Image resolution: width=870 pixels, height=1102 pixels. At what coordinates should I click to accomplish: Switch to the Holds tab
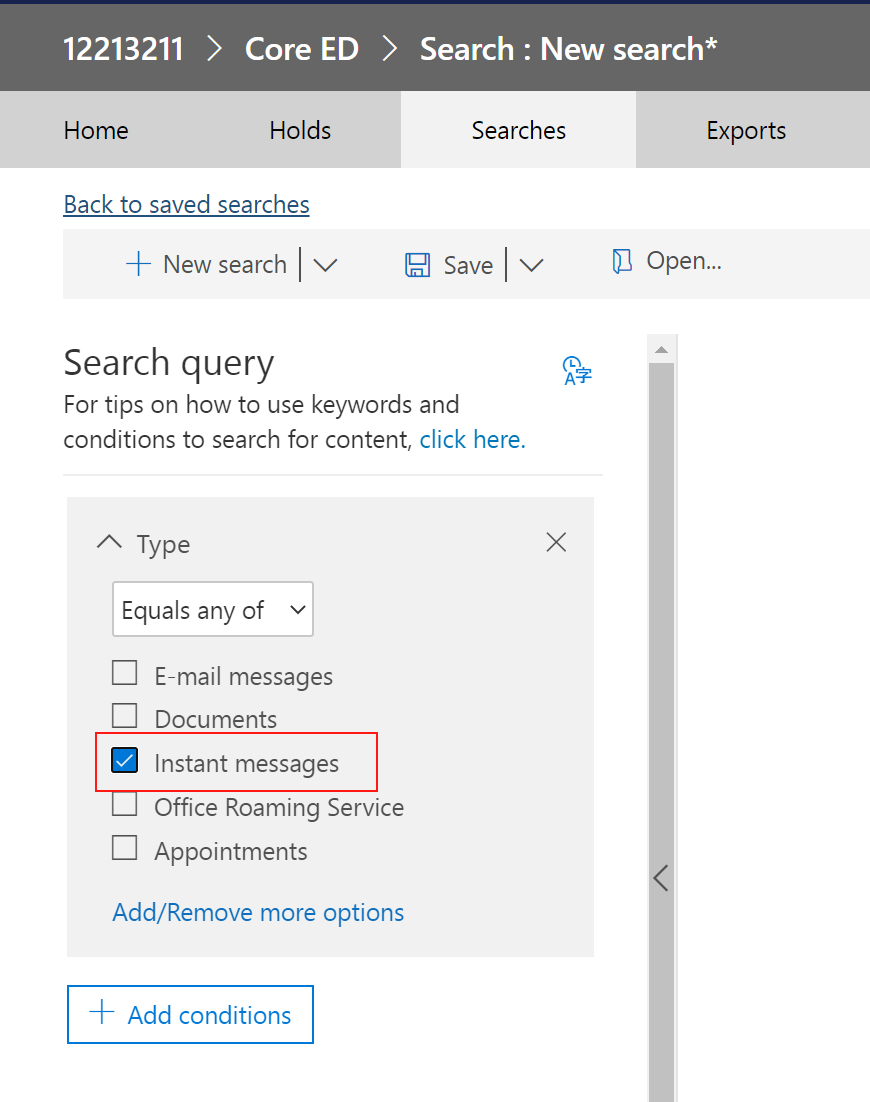300,131
